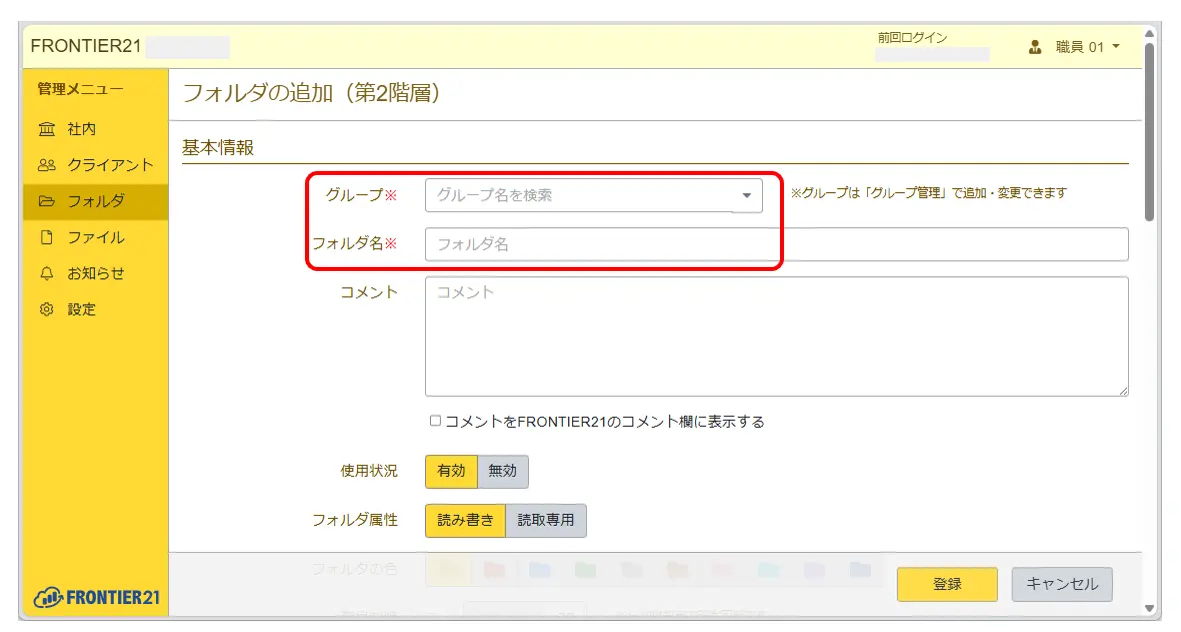Click inside the コメント text area
The image size is (1181, 632).
[776, 336]
